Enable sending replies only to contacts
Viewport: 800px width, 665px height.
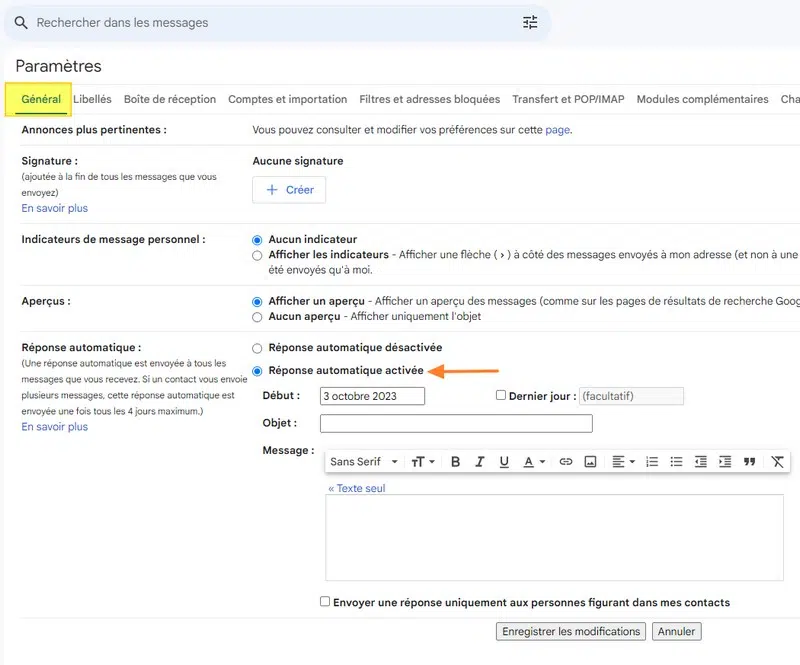(x=325, y=602)
